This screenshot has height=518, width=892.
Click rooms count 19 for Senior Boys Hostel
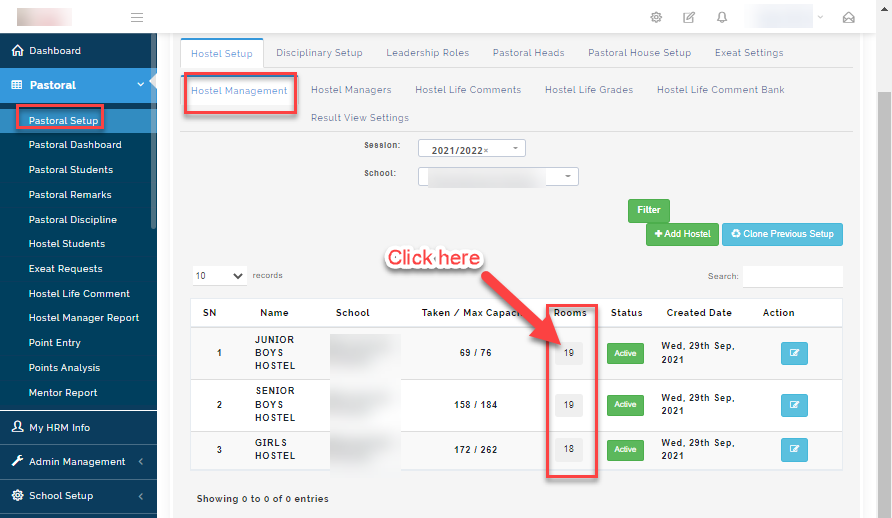(x=569, y=405)
